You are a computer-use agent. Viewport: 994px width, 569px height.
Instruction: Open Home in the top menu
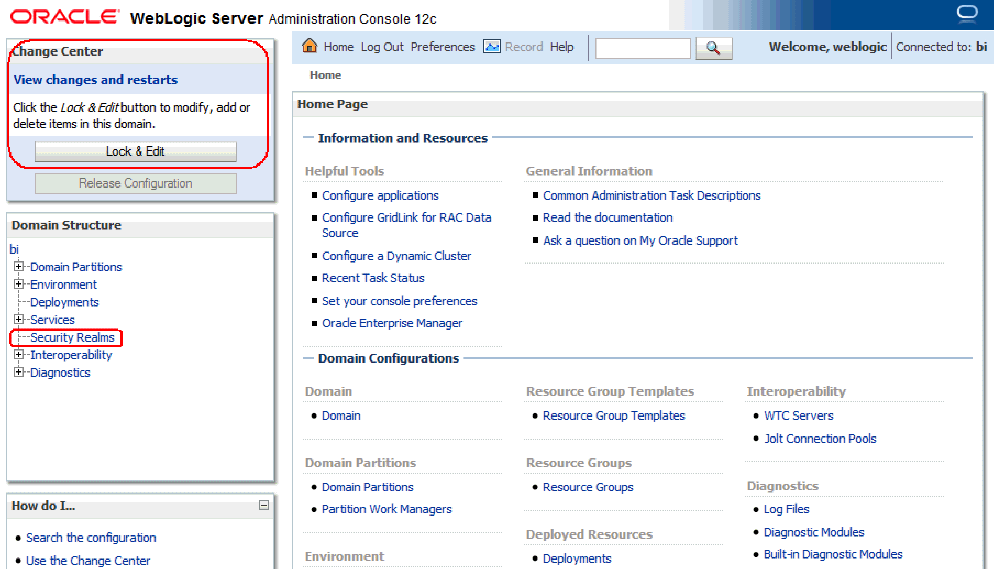point(339,47)
